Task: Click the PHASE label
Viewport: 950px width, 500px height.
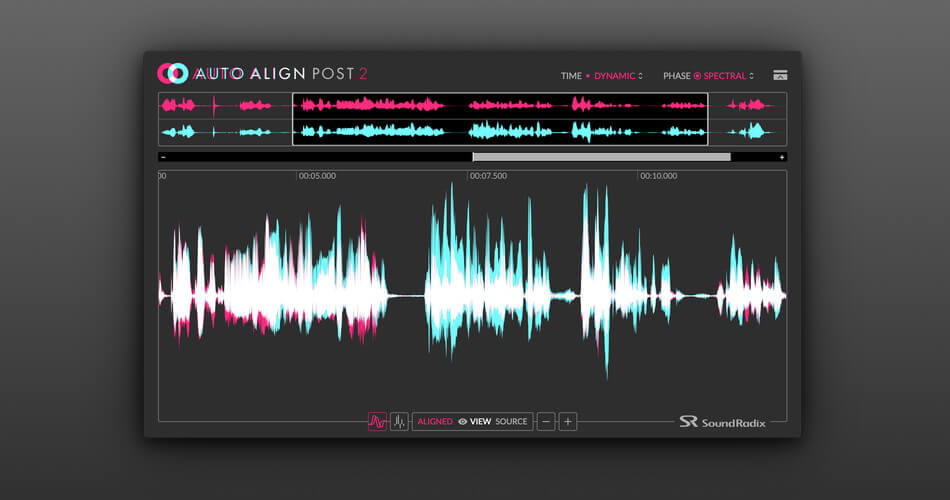Action: tap(677, 76)
